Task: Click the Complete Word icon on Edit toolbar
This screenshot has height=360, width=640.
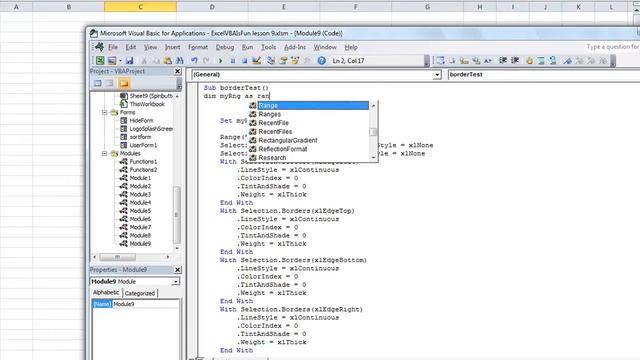Action: tap(488, 61)
